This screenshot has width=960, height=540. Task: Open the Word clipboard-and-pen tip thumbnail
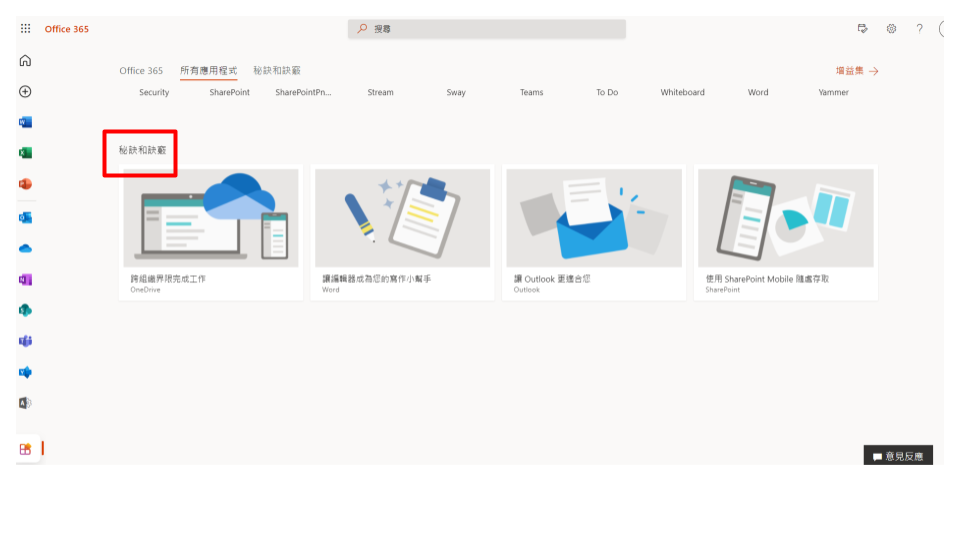402,218
